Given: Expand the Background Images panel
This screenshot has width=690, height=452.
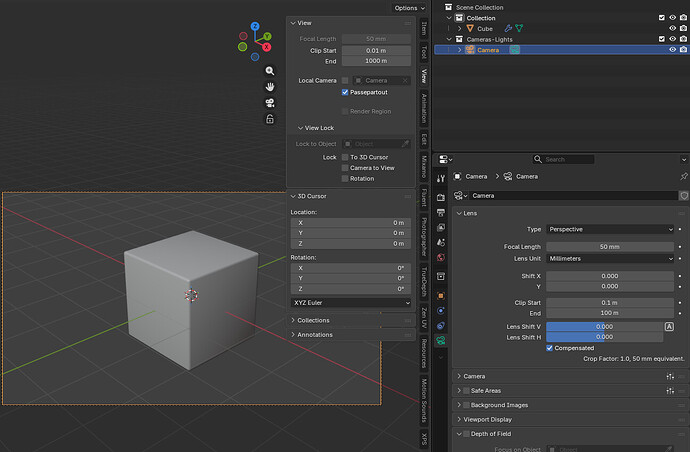Looking at the screenshot, I should pos(570,405).
